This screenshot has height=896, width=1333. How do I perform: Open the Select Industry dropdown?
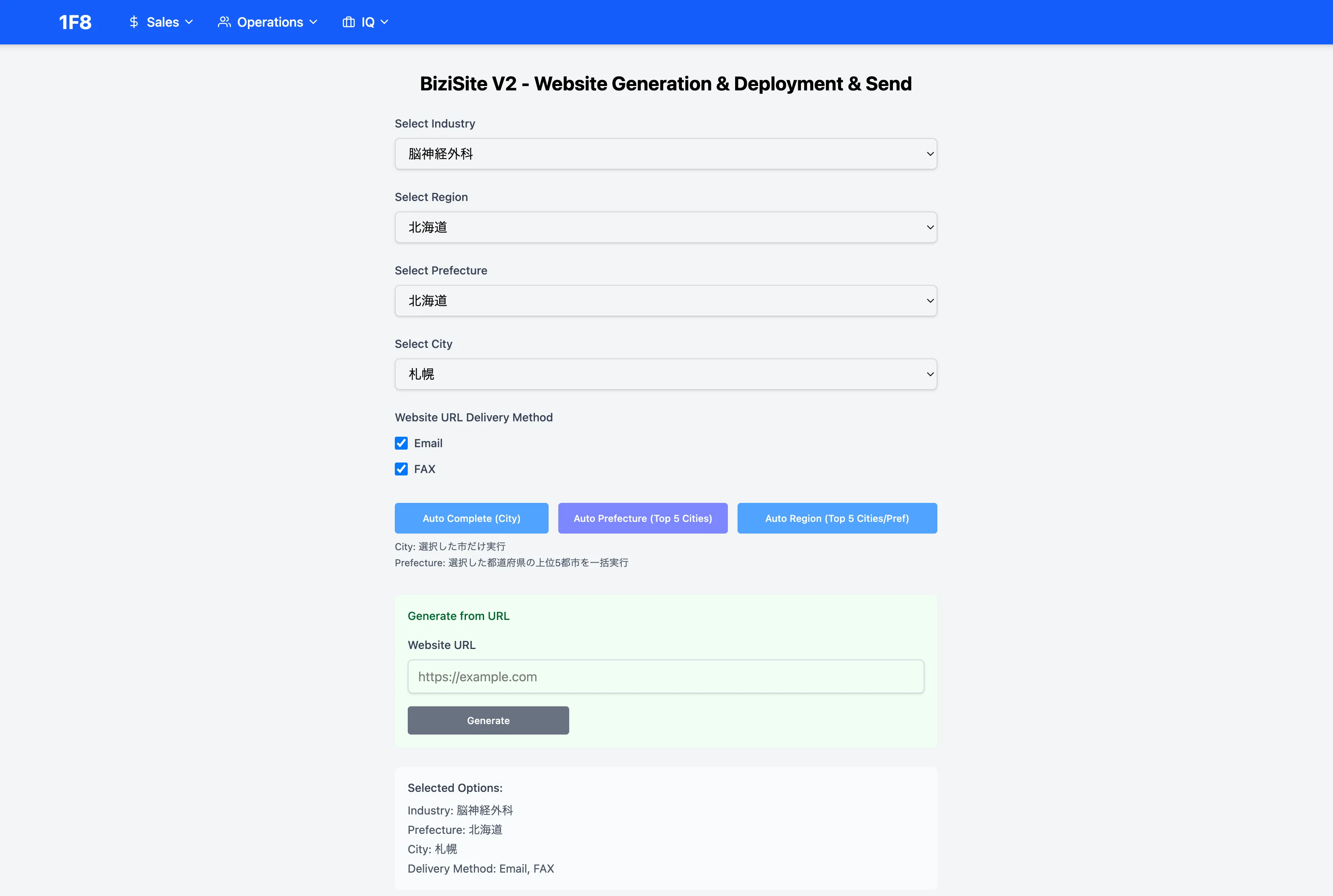click(x=665, y=154)
